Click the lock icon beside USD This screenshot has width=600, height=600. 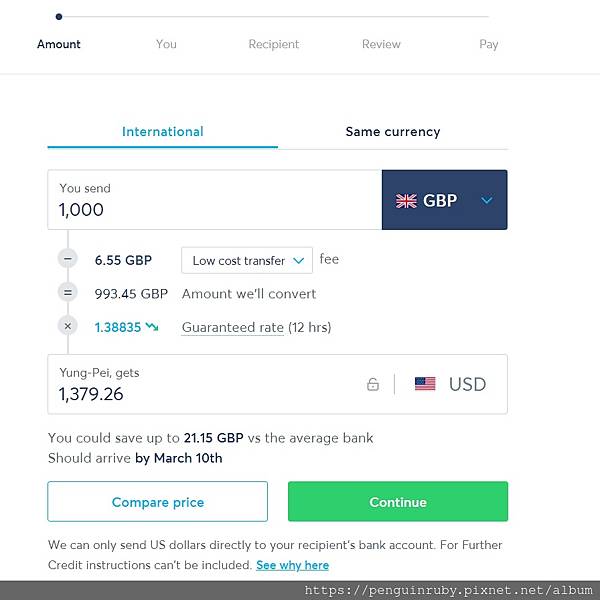coord(373,384)
